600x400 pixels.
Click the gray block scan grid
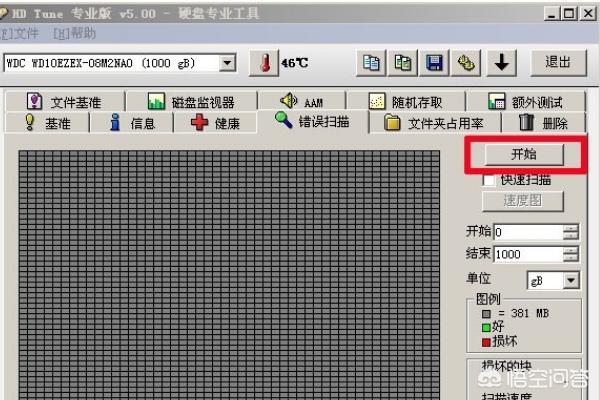(229, 275)
